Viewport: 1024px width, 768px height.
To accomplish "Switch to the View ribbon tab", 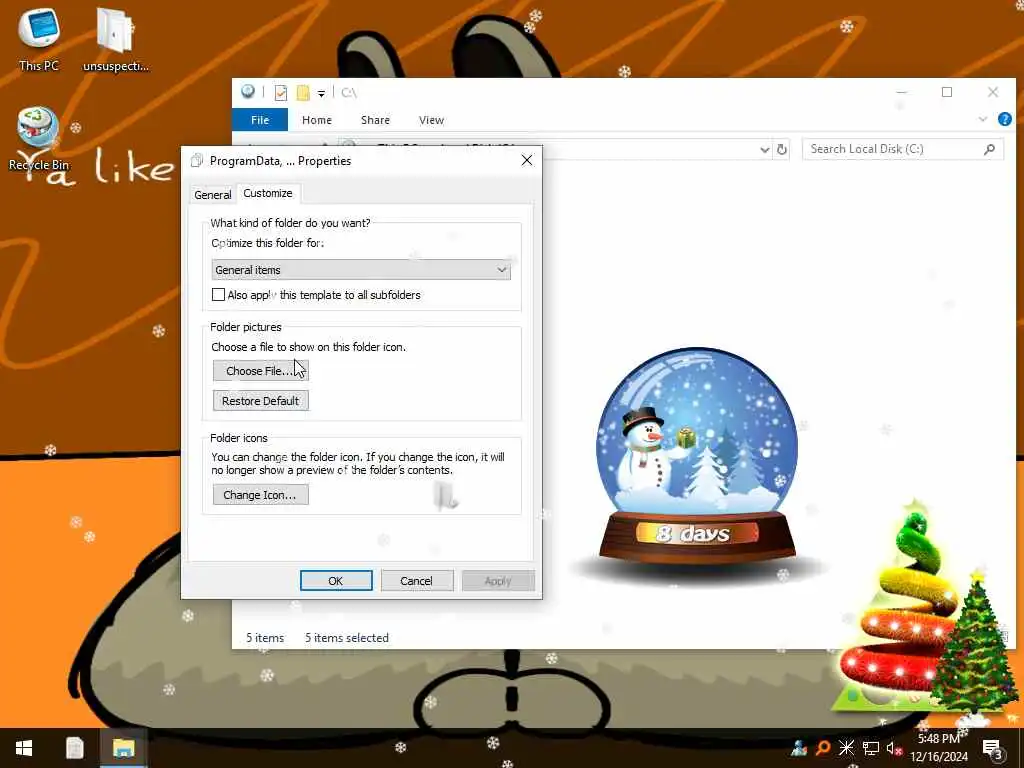I will (x=431, y=120).
